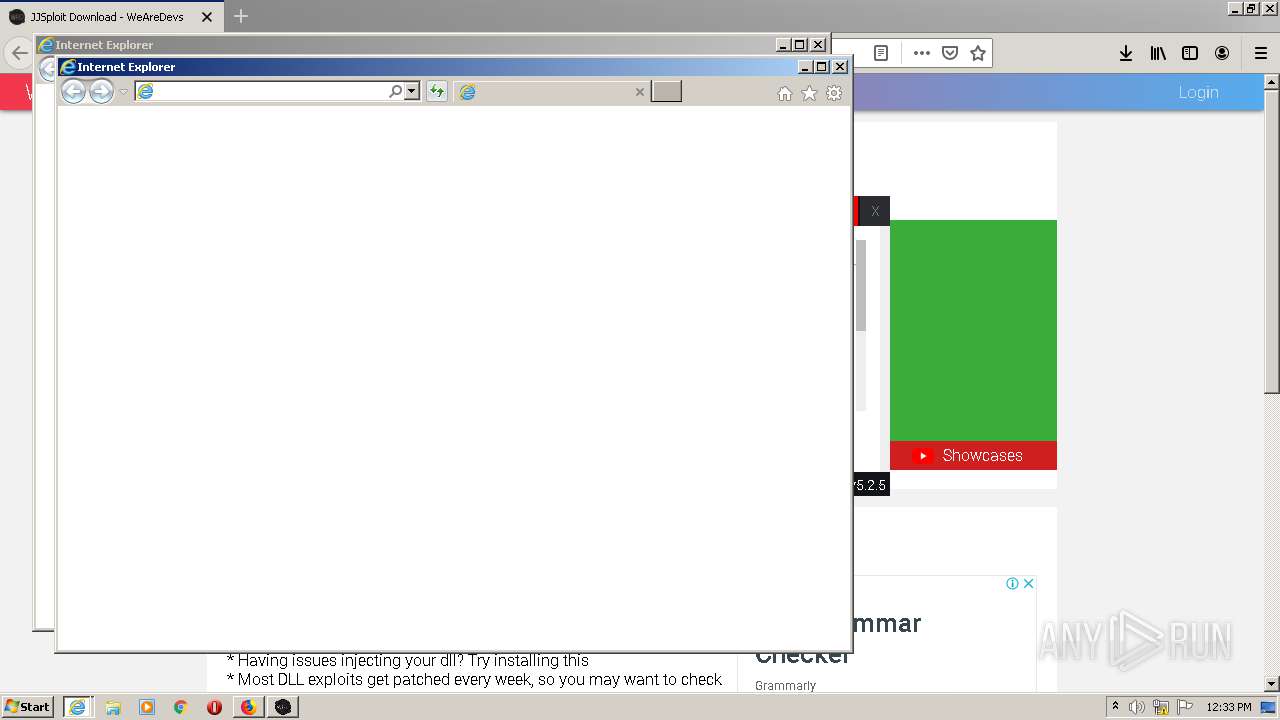
Task: Close the Grammarly ad with X
Action: tap(1028, 583)
